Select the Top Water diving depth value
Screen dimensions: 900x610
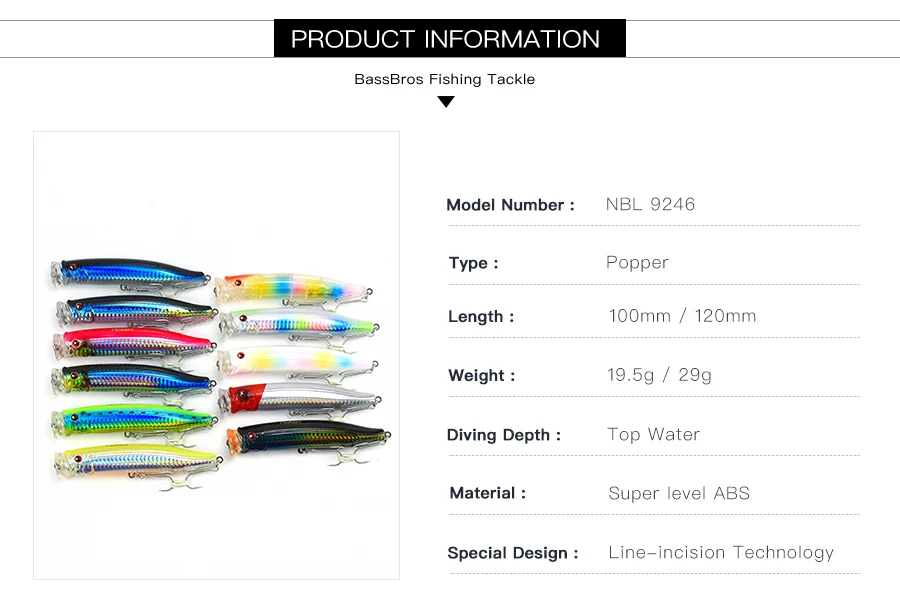tap(653, 434)
